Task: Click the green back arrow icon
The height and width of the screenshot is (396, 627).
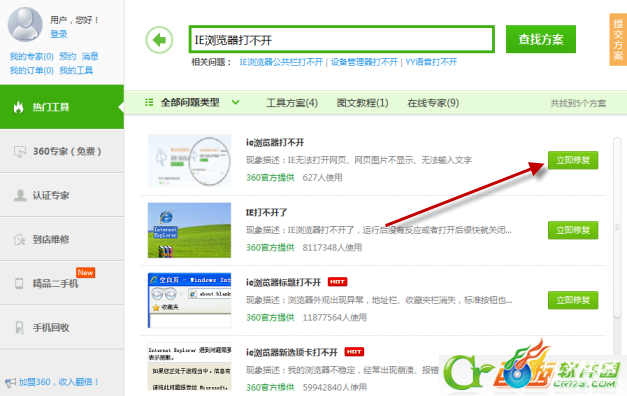Action: point(159,40)
